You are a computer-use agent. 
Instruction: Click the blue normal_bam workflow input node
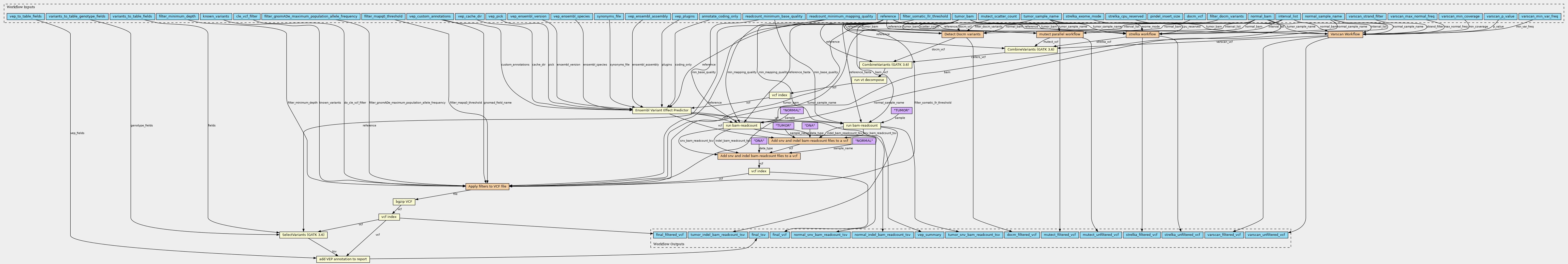[x=1261, y=16]
